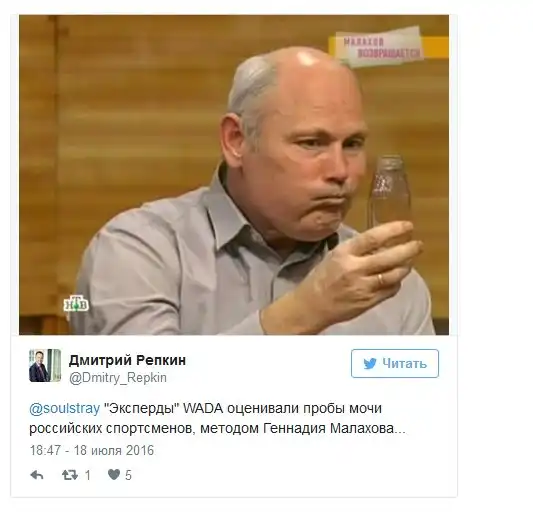Click the glass bottle in the photo
This screenshot has height=512, width=533.
(389, 192)
